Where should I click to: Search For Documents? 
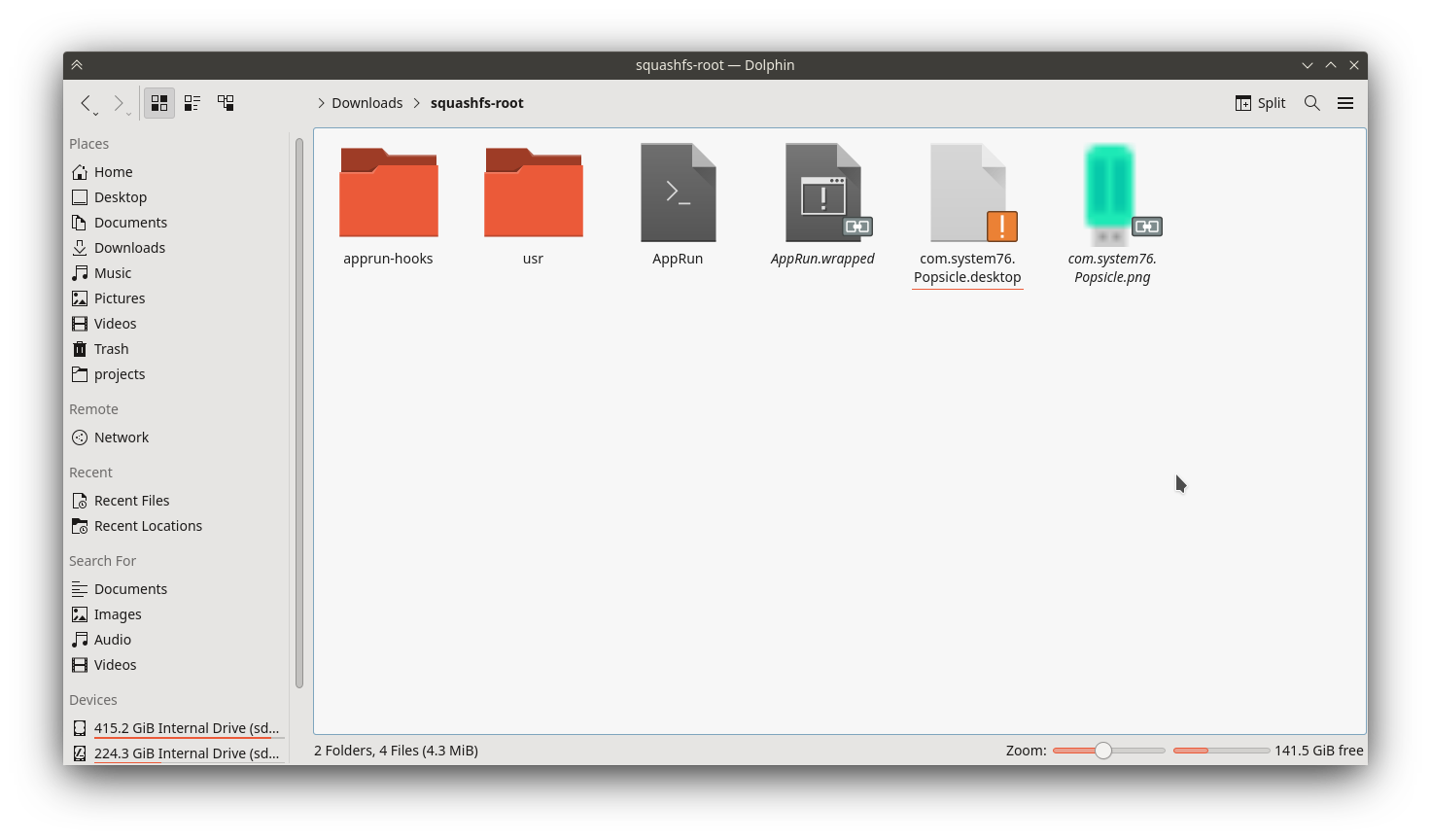(178, 589)
